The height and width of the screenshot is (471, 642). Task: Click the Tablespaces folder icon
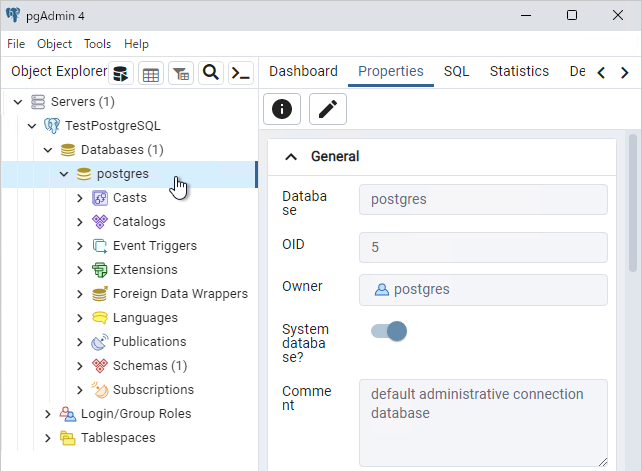(68, 438)
